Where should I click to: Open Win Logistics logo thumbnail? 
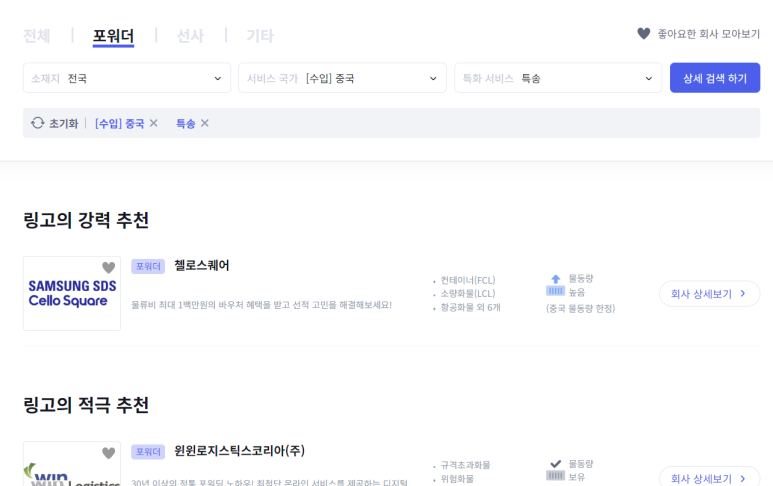coord(72,464)
